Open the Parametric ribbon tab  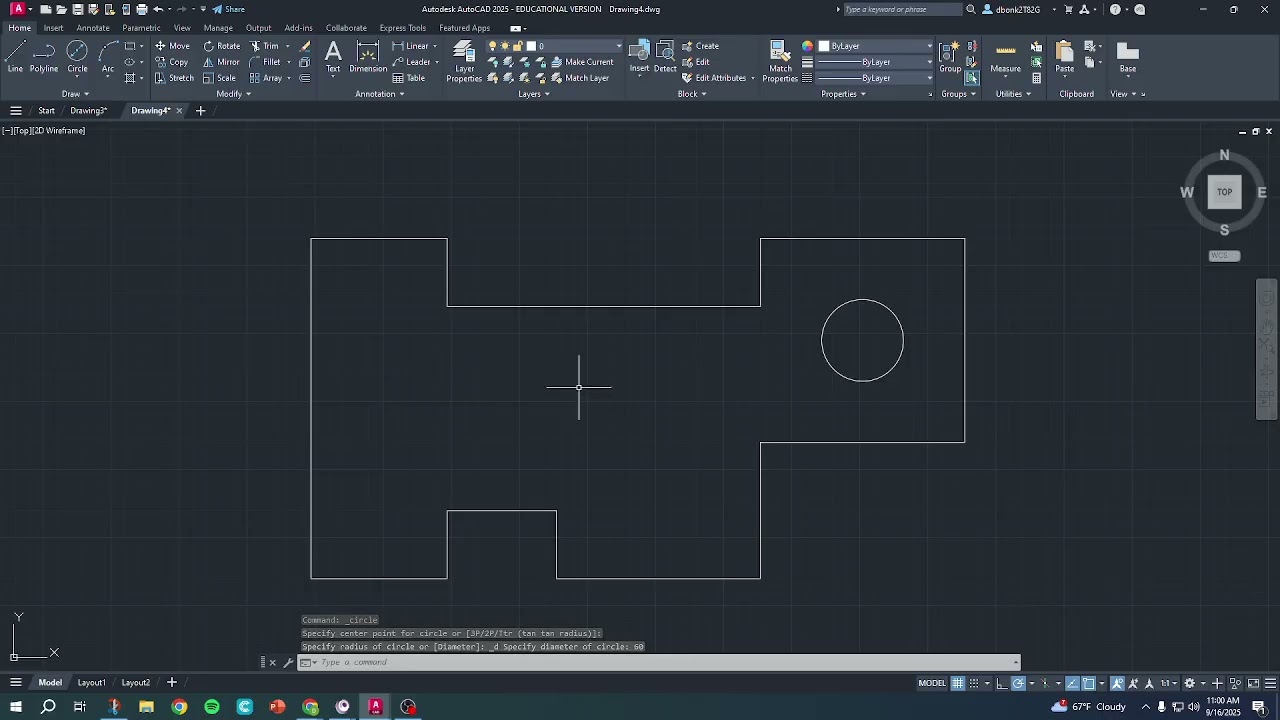tap(141, 28)
